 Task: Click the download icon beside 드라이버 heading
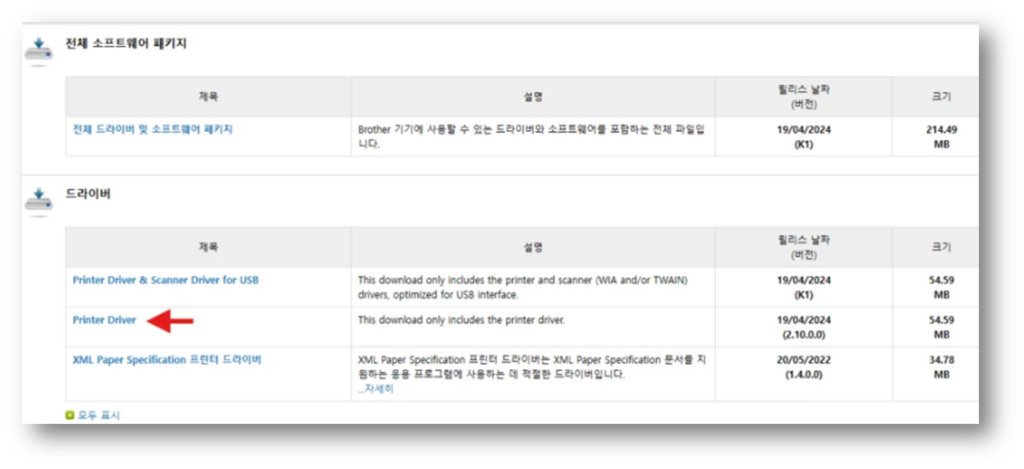point(38,202)
